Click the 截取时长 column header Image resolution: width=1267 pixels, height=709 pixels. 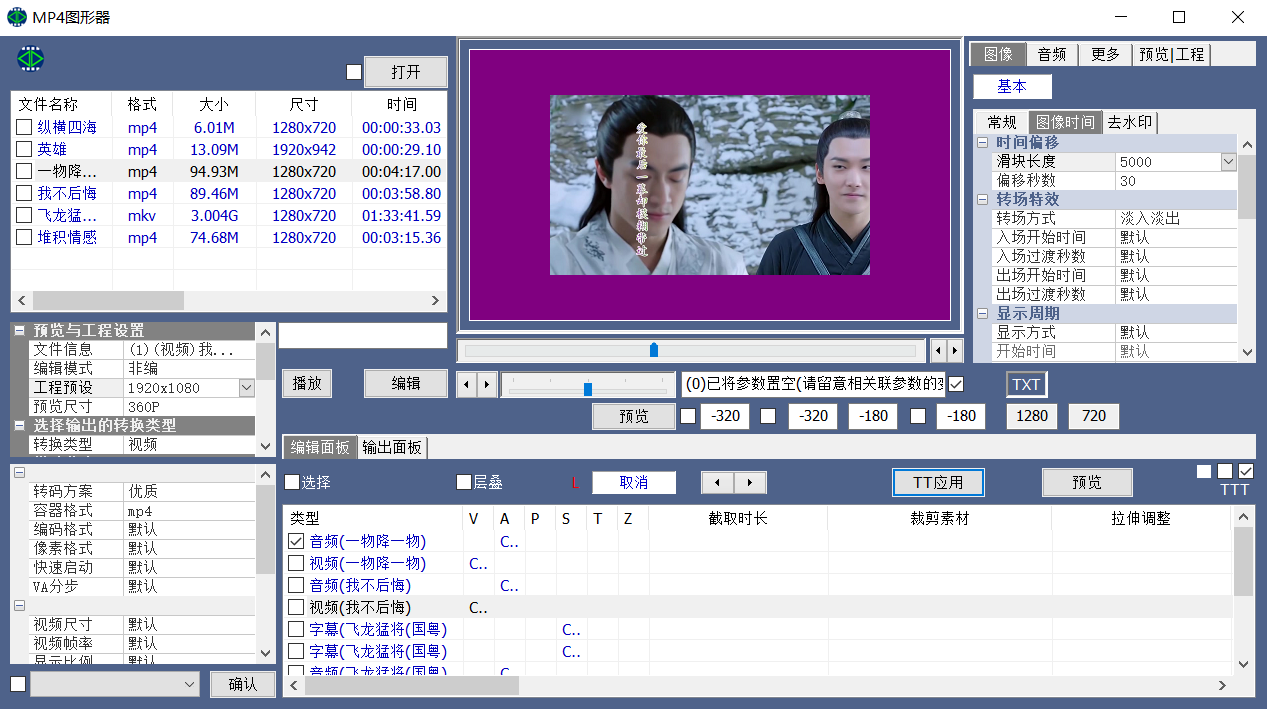click(738, 518)
